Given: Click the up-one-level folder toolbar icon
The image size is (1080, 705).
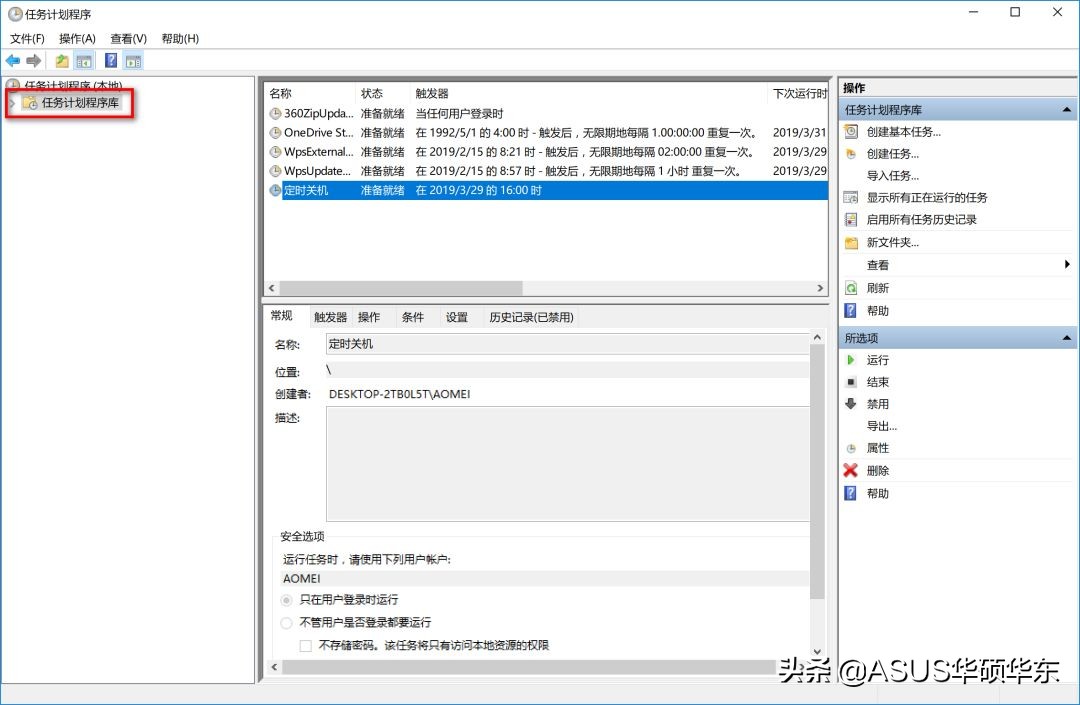Looking at the screenshot, I should pyautogui.click(x=62, y=61).
